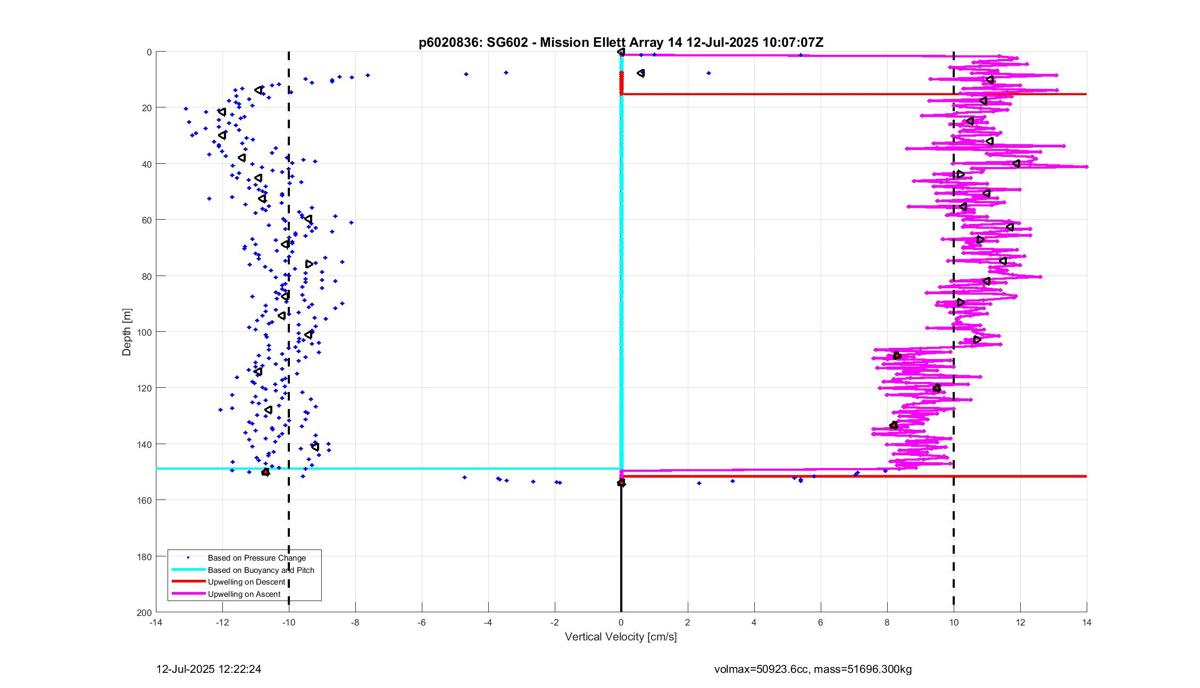
Task: Click the timestamp '12-Jul-2025 12:22:24' footer
Action: click(209, 668)
